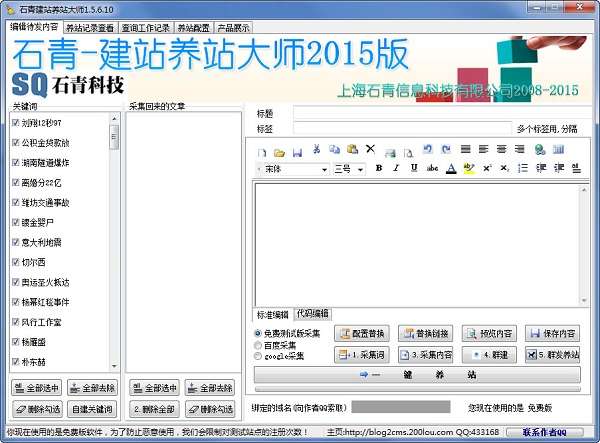This screenshot has height=443, width=600.
Task: Toggle Bold formatting in editor
Action: pyautogui.click(x=379, y=168)
